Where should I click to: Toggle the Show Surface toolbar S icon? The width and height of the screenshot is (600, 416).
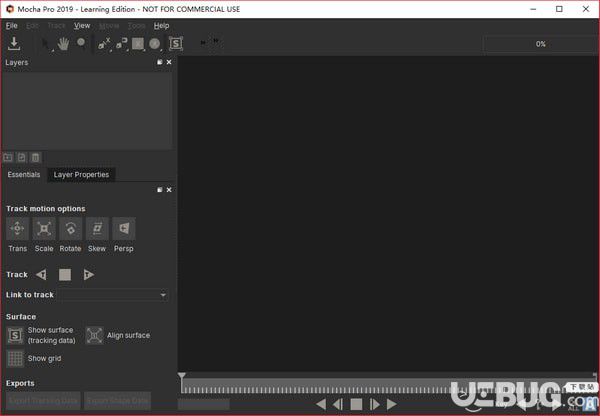(176, 44)
